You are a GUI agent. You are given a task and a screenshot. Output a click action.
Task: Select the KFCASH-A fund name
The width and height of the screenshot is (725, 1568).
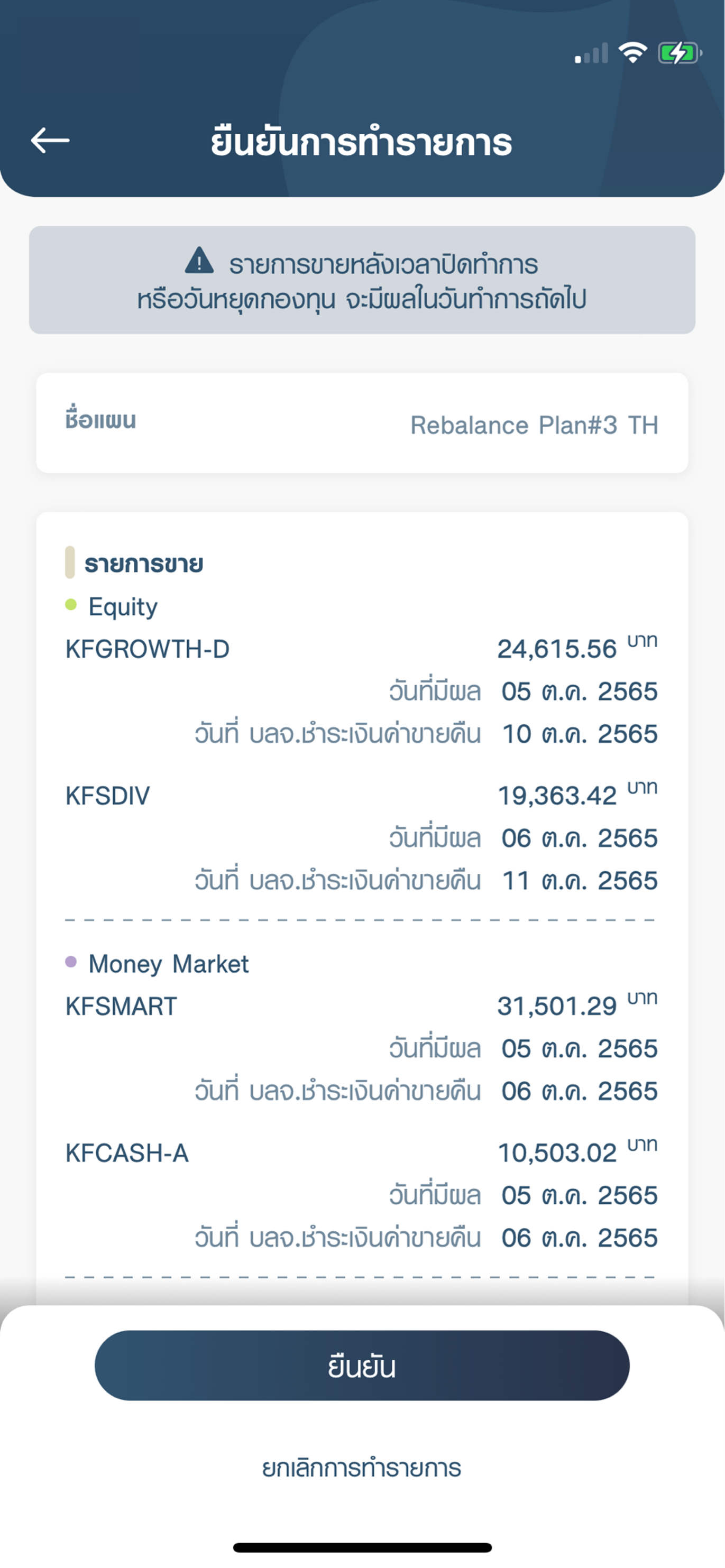(x=126, y=1153)
